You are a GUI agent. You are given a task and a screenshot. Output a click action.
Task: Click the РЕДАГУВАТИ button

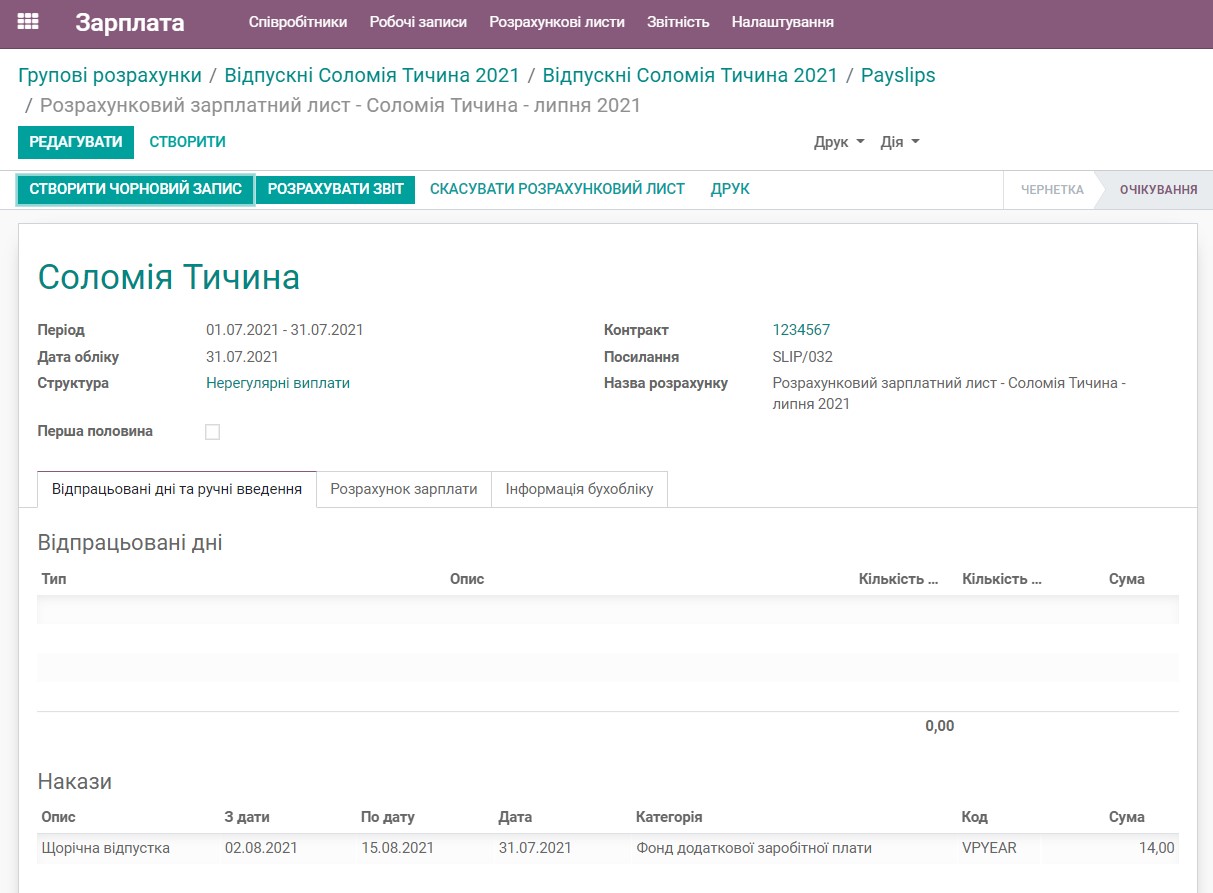point(76,142)
